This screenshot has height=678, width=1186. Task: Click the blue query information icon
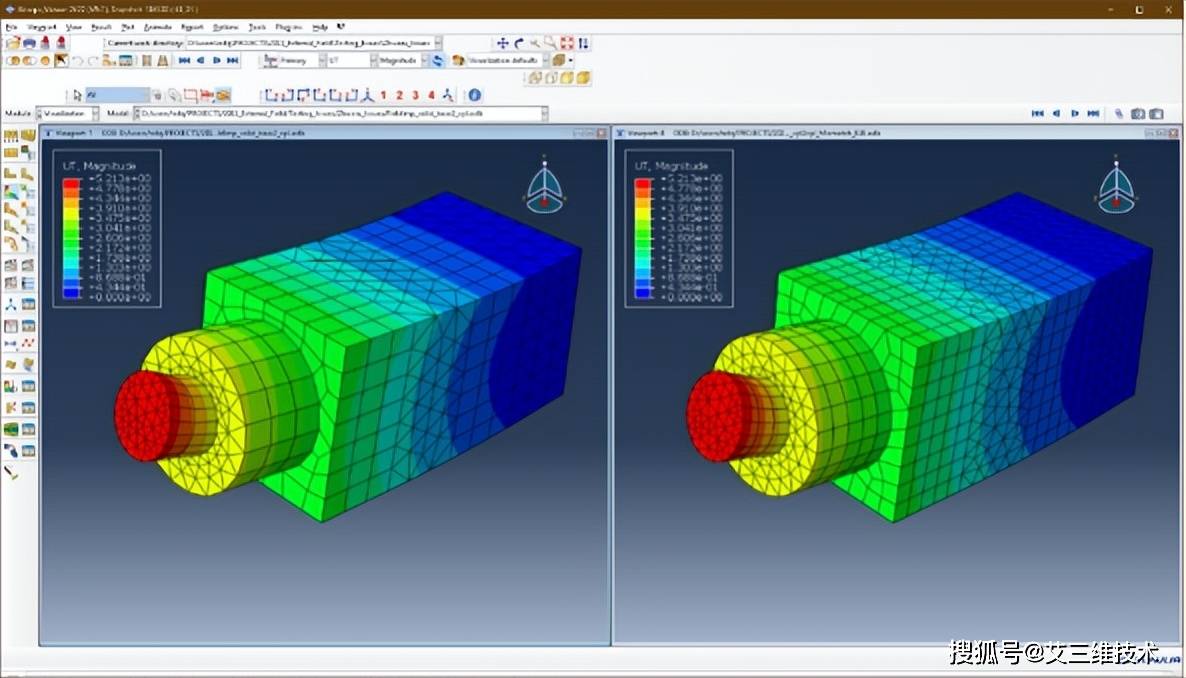pyautogui.click(x=474, y=95)
